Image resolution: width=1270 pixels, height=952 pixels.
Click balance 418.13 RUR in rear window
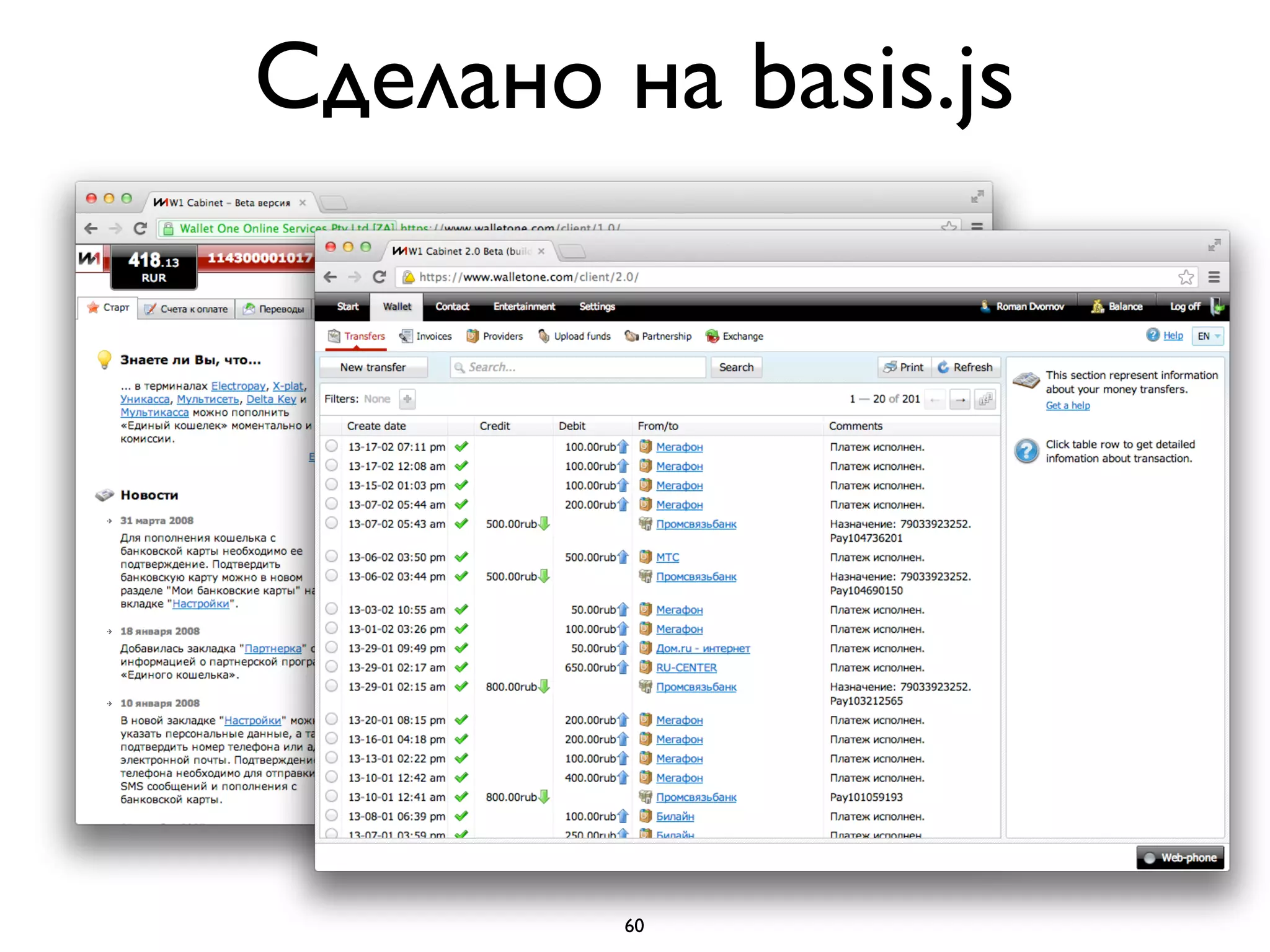pos(154,267)
